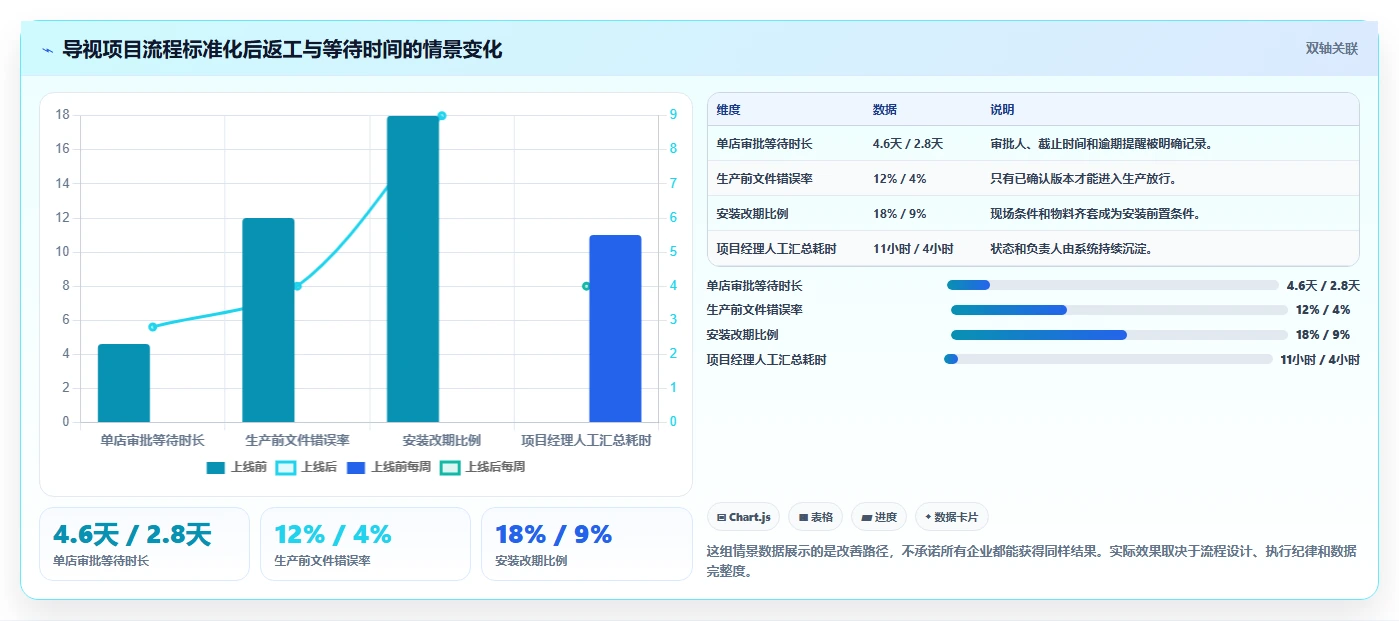
Task: Click the description 现场条件和物料齐套成为安装前置条件
Action: 1095,214
